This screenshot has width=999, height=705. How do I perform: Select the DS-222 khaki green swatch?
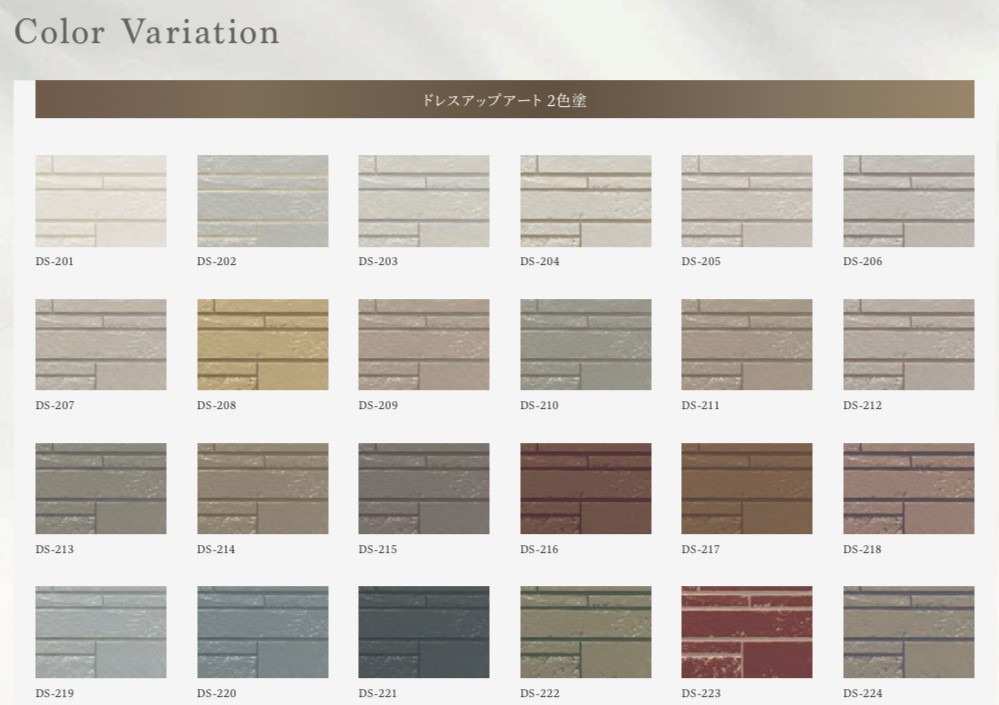pos(585,632)
